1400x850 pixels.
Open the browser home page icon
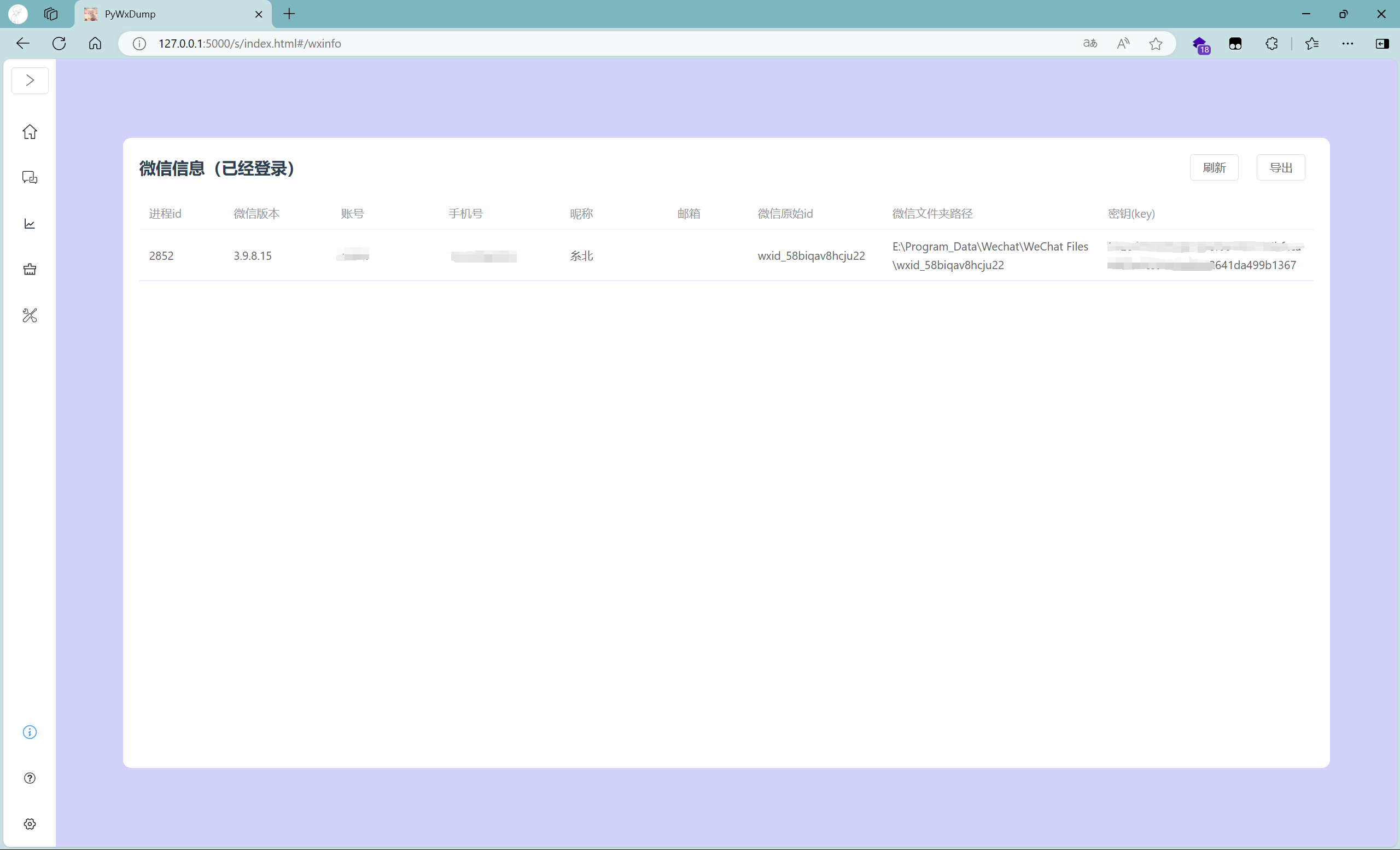point(96,44)
